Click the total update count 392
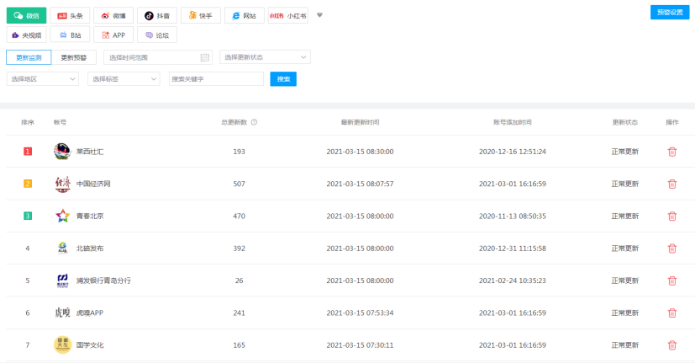 point(239,248)
